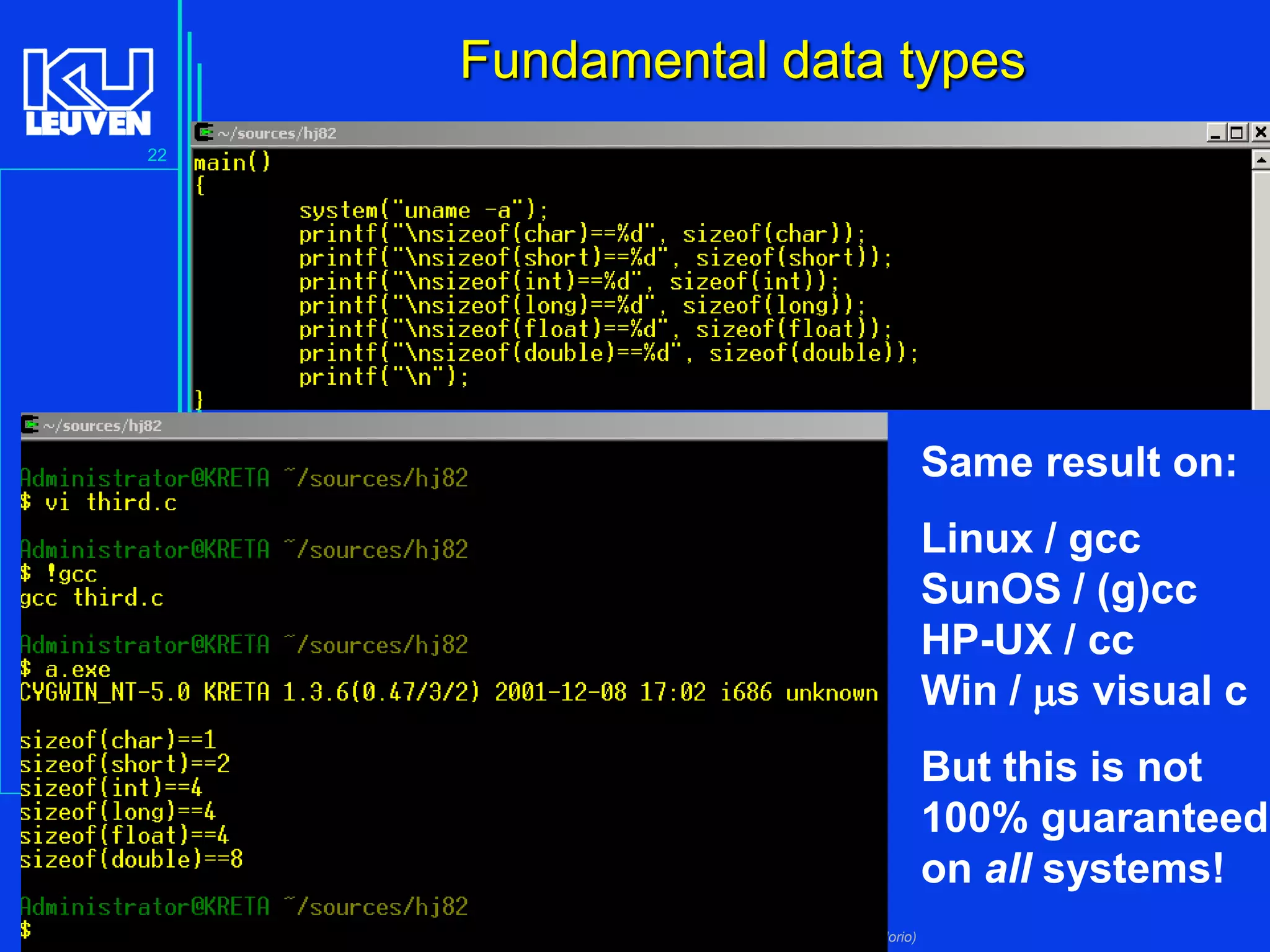Screen dimensions: 1270x952
Task: Click the sizeof(long)==4 output line
Action: (x=118, y=812)
